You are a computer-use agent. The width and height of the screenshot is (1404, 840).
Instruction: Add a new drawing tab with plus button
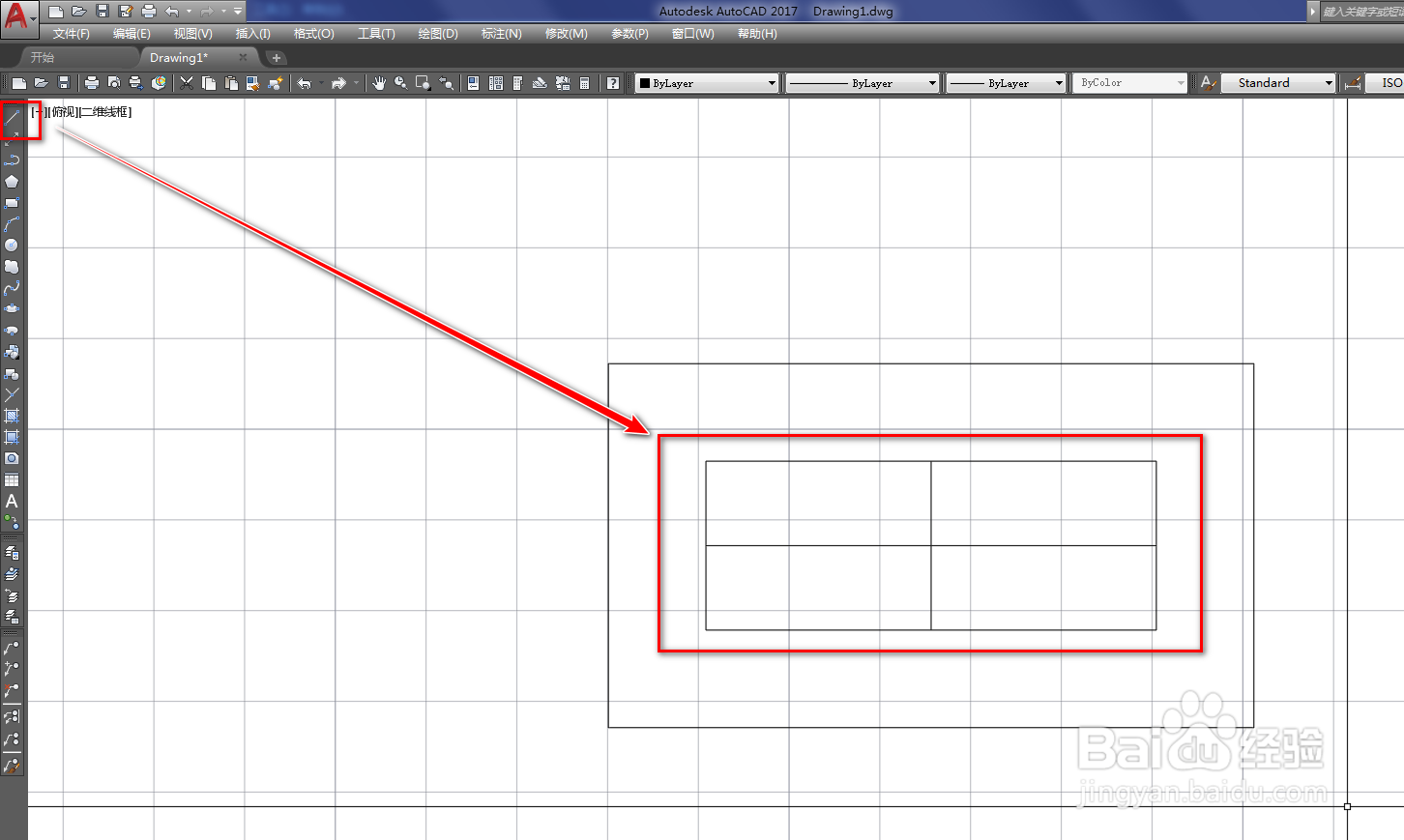pyautogui.click(x=276, y=58)
